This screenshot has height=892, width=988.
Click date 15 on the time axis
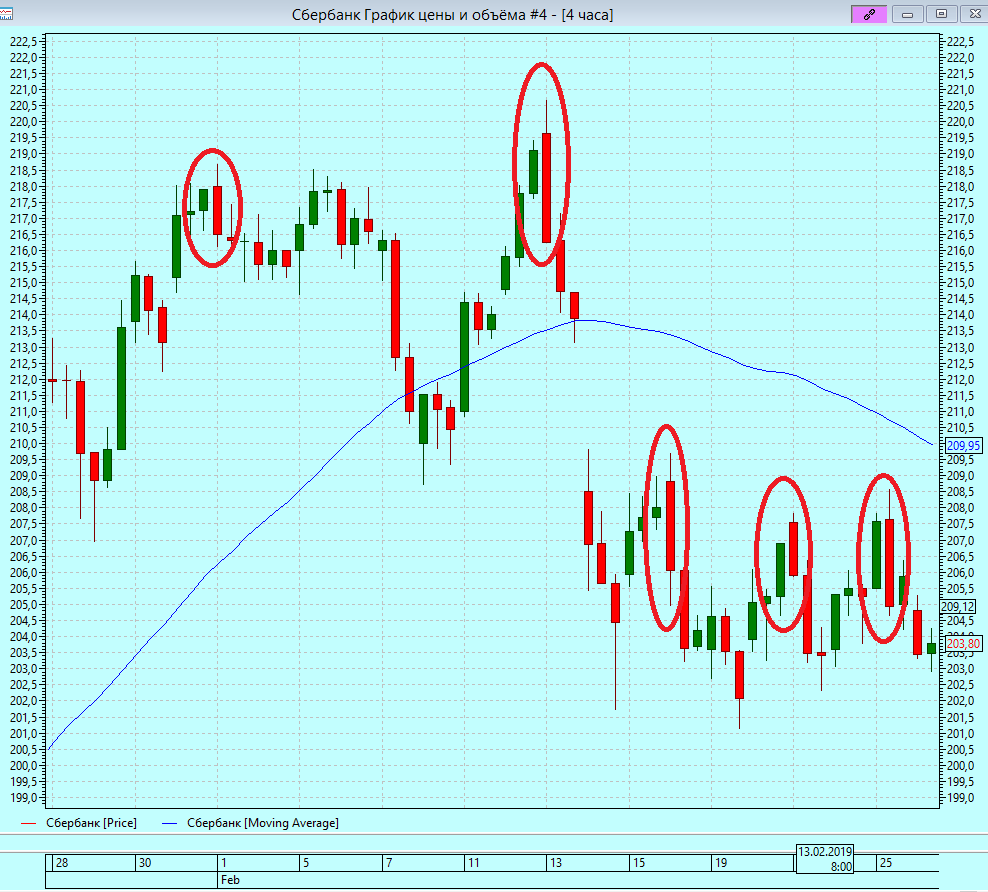coord(639,863)
